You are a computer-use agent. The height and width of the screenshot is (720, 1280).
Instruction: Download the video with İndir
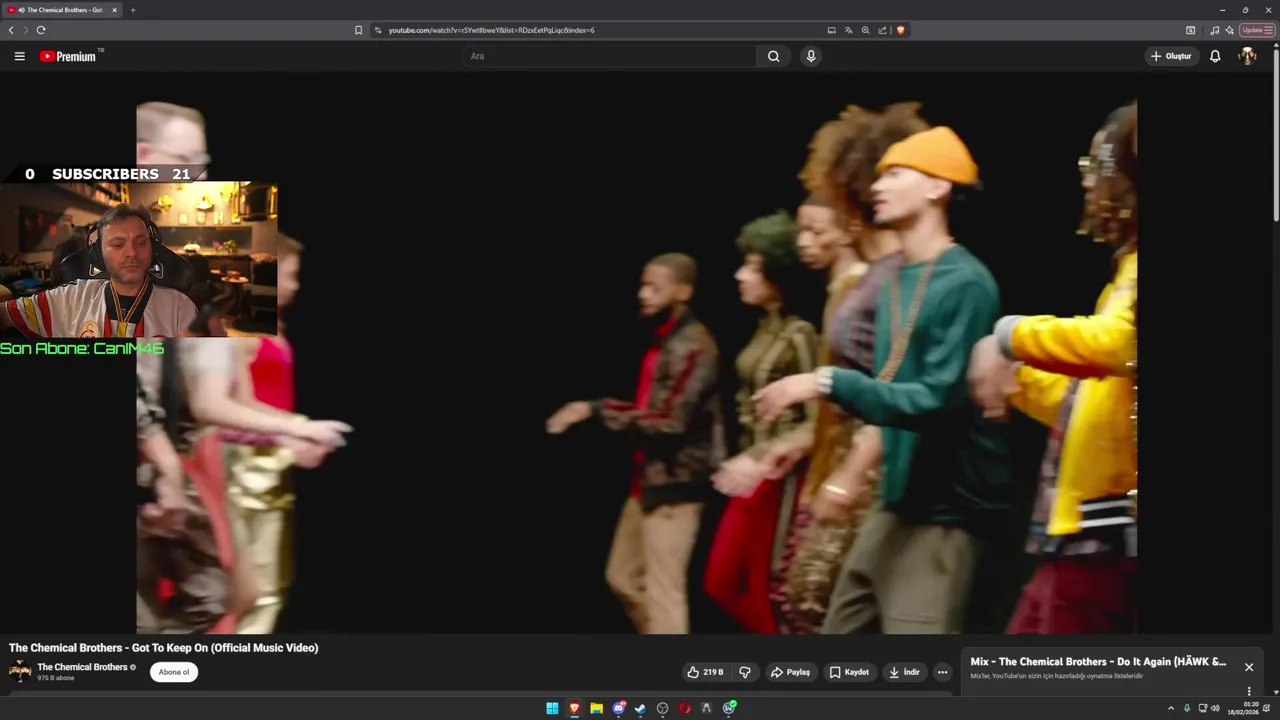[904, 672]
